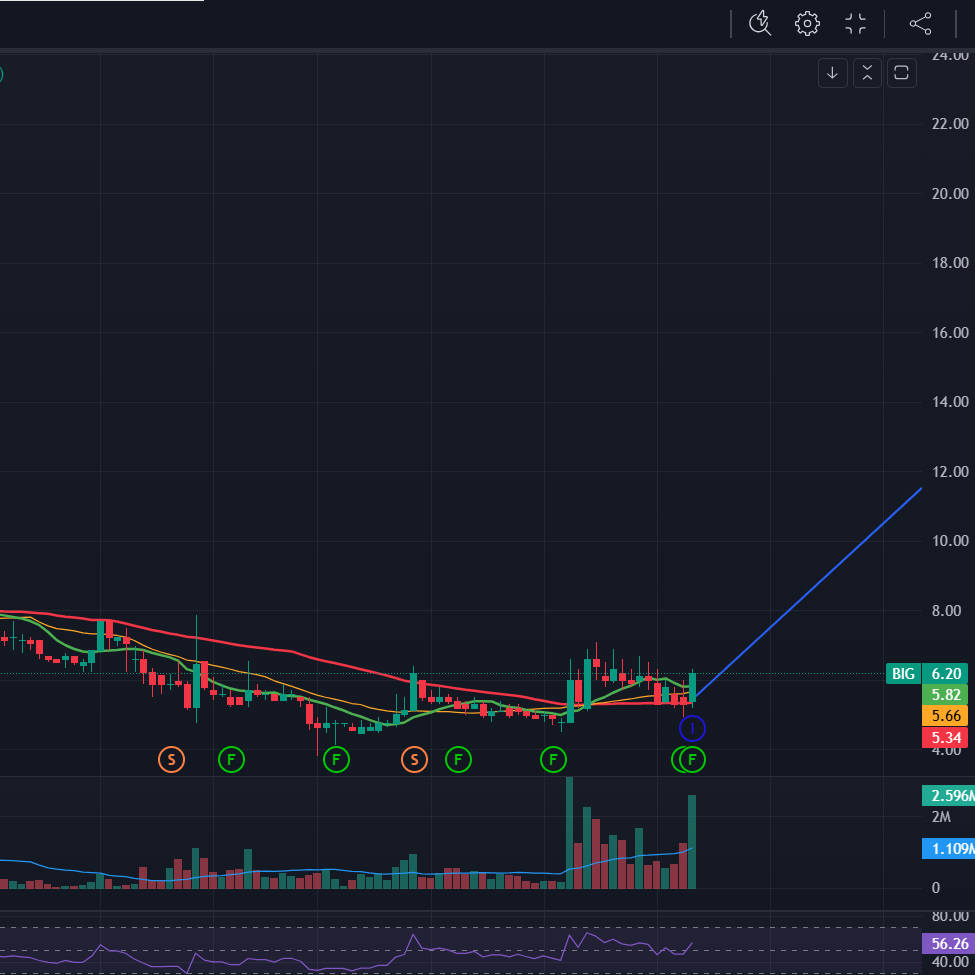Viewport: 975px width, 975px height.
Task: Click the latest orange S split marker
Action: point(415,759)
